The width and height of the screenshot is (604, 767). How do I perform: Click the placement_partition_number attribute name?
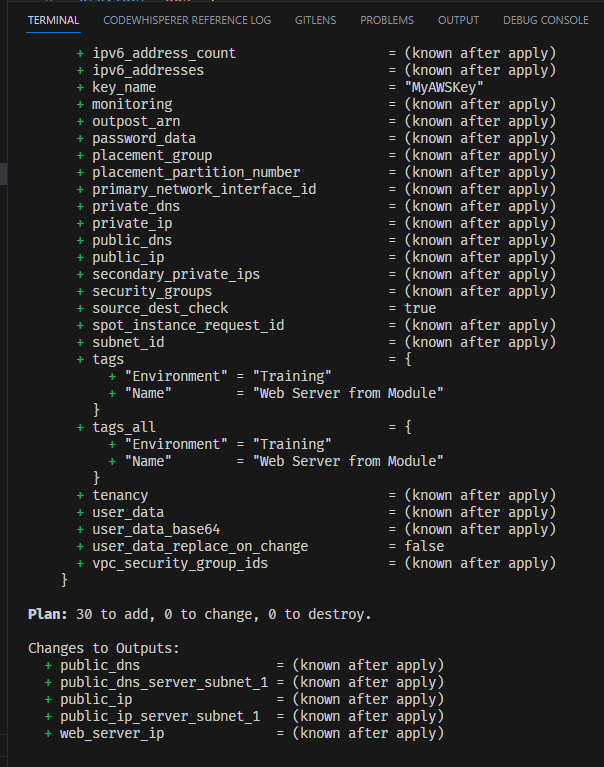pos(196,172)
